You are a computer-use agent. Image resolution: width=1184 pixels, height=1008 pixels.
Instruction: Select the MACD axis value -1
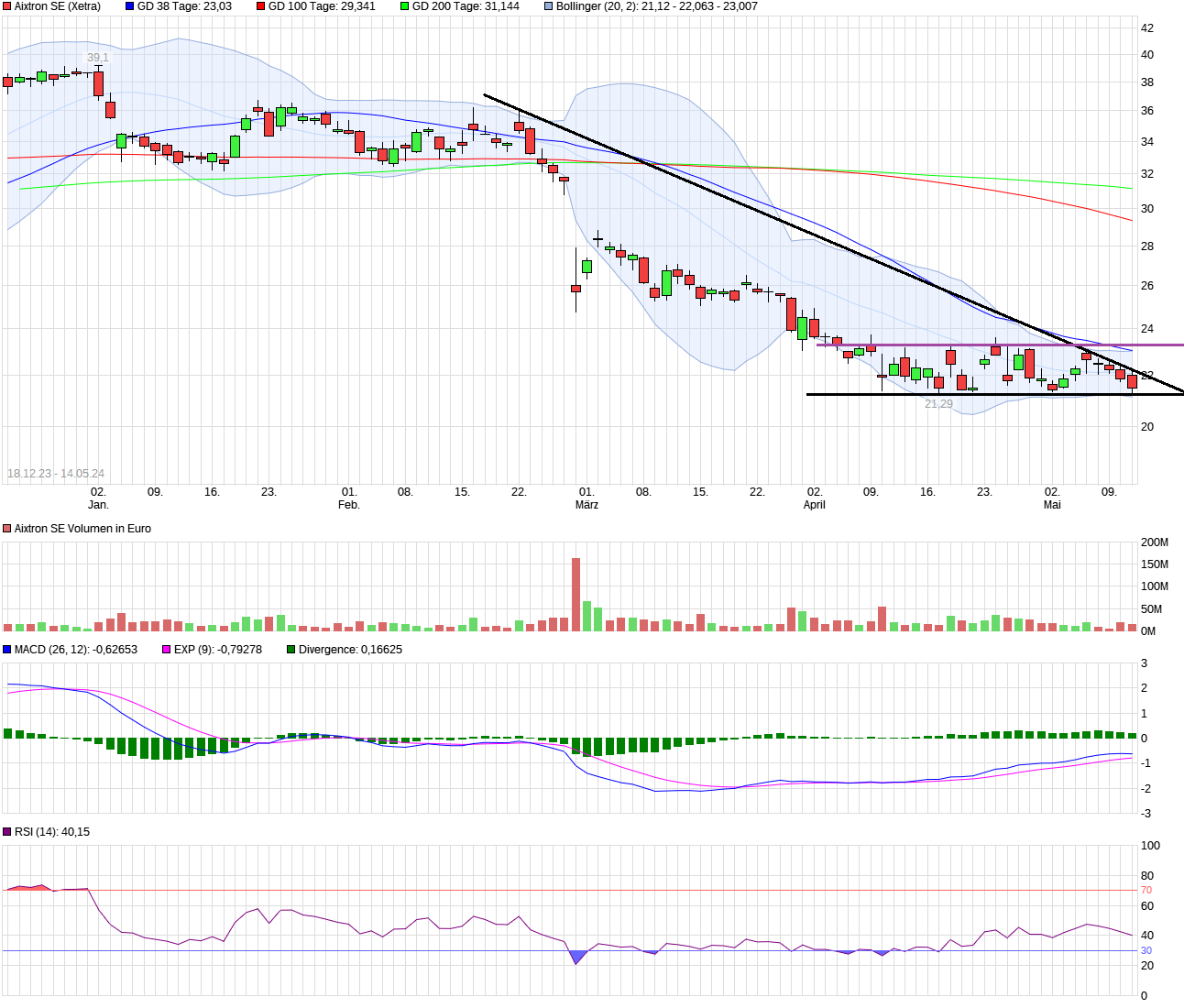pos(1146,763)
